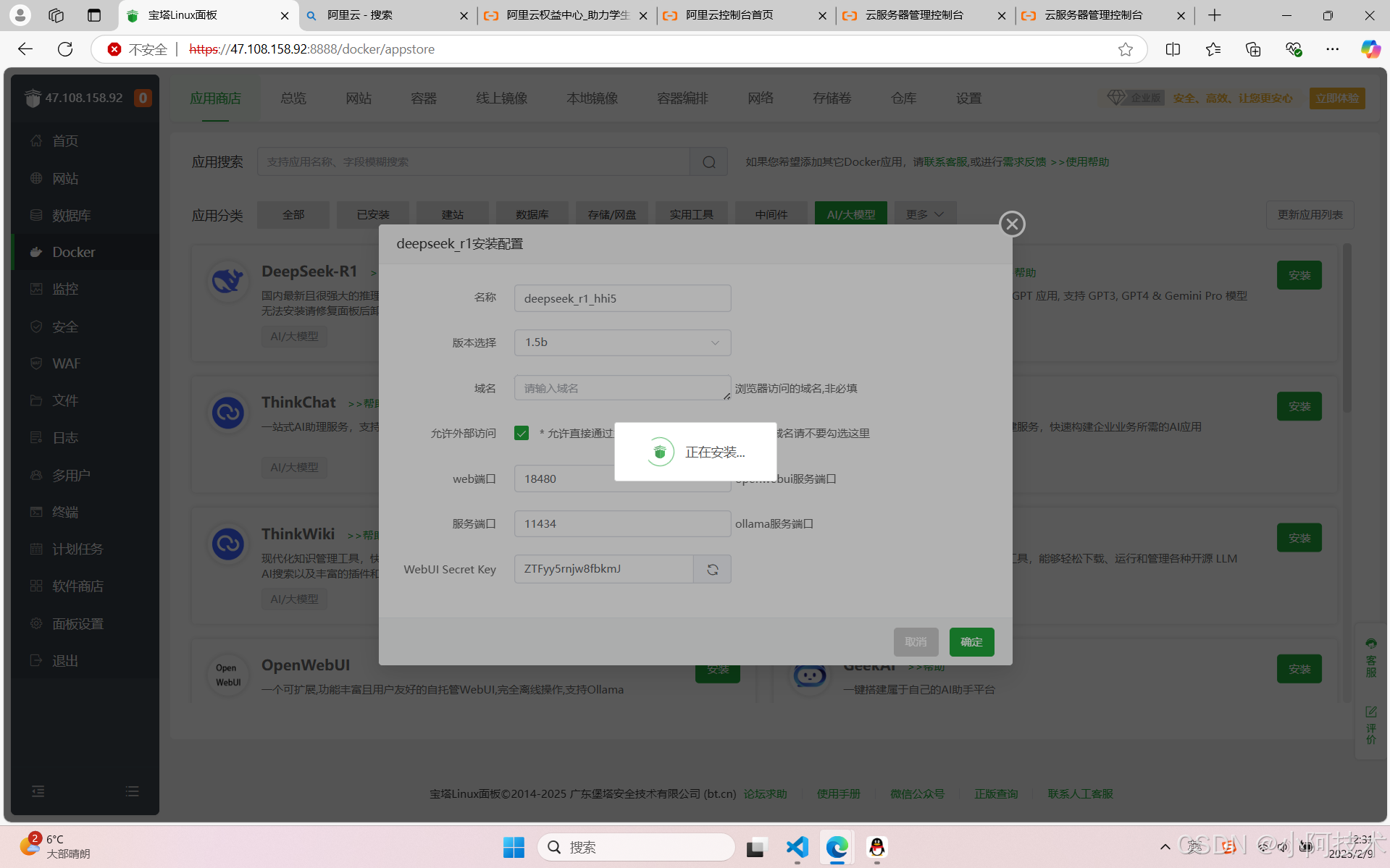Click the sidebar collapse icon at bottom-left
The height and width of the screenshot is (868, 1390).
pyautogui.click(x=38, y=791)
